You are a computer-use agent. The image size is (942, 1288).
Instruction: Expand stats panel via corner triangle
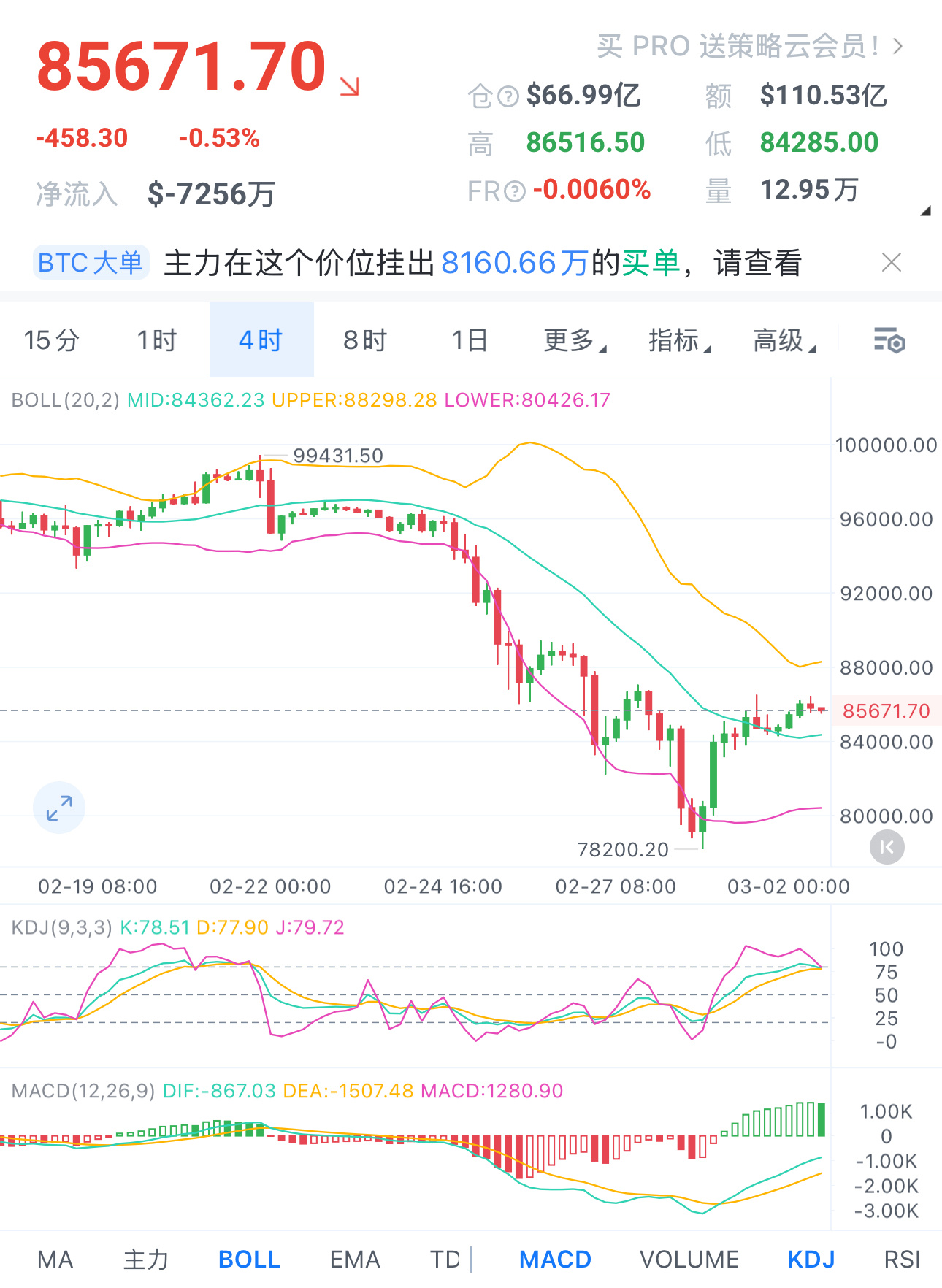click(925, 211)
